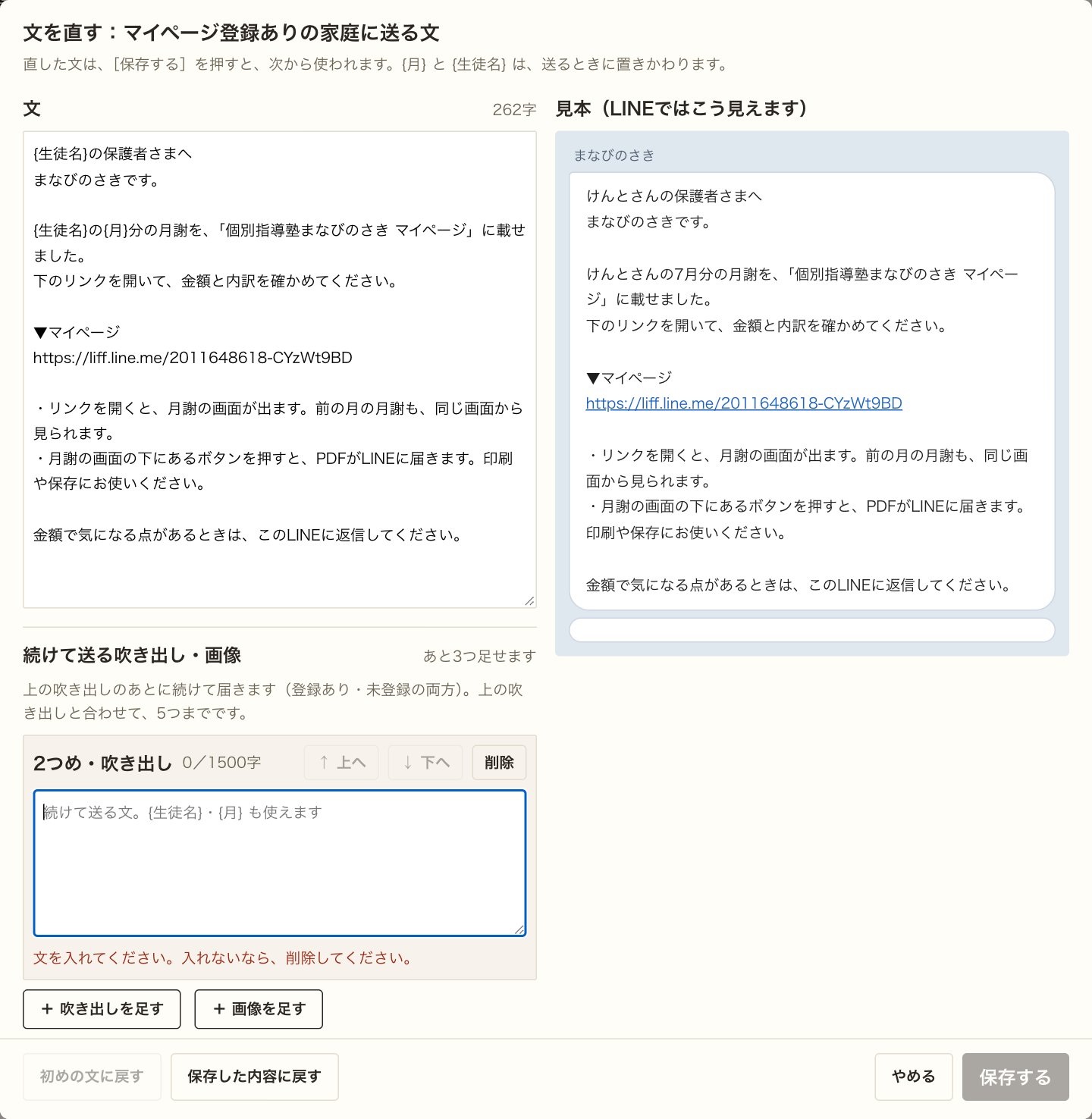Add an image with 画像を足す
Screen dimensions: 1092x1119
coord(259,1008)
